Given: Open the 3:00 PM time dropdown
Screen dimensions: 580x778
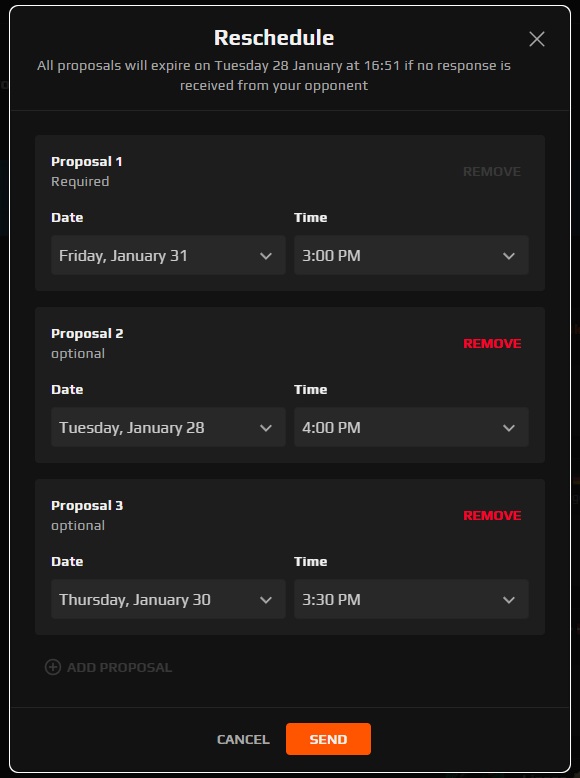Looking at the screenshot, I should (x=411, y=256).
